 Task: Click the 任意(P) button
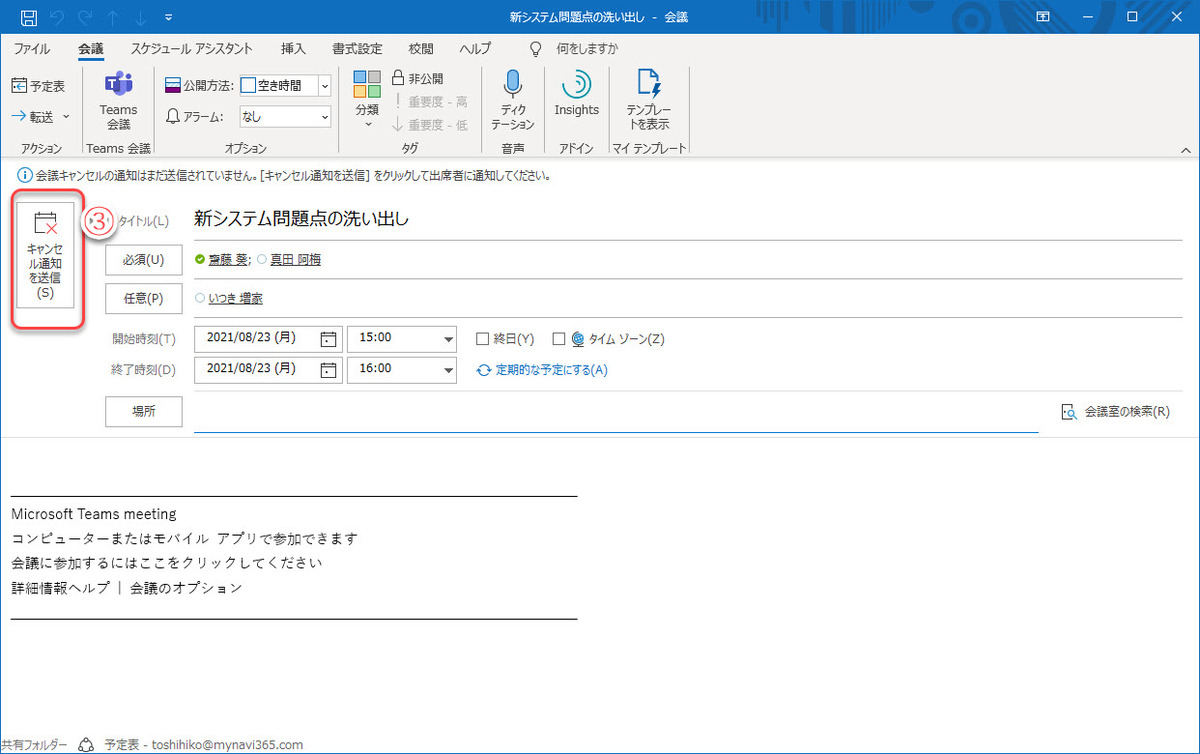pyautogui.click(x=144, y=298)
